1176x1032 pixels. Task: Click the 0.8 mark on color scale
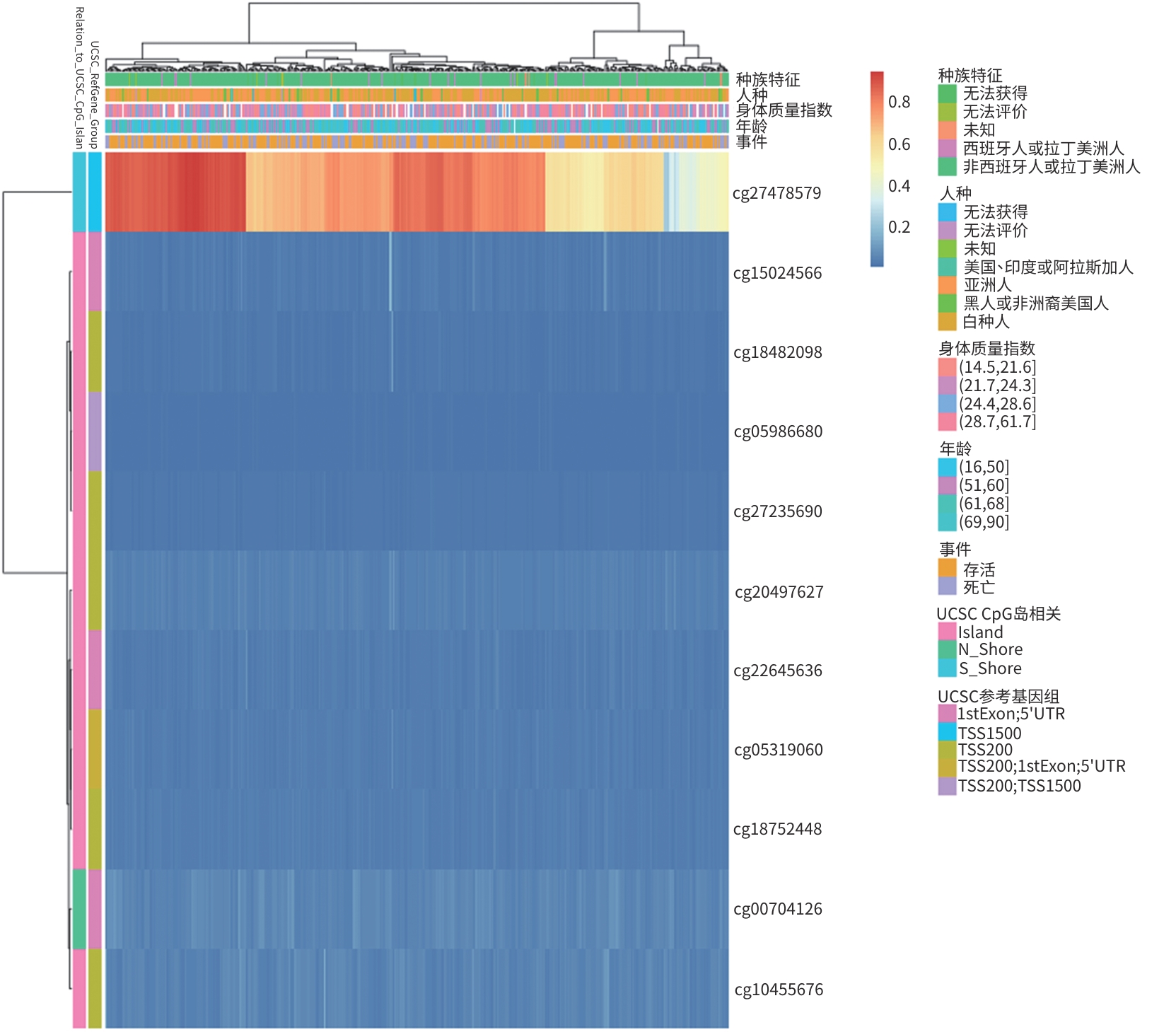(x=899, y=102)
